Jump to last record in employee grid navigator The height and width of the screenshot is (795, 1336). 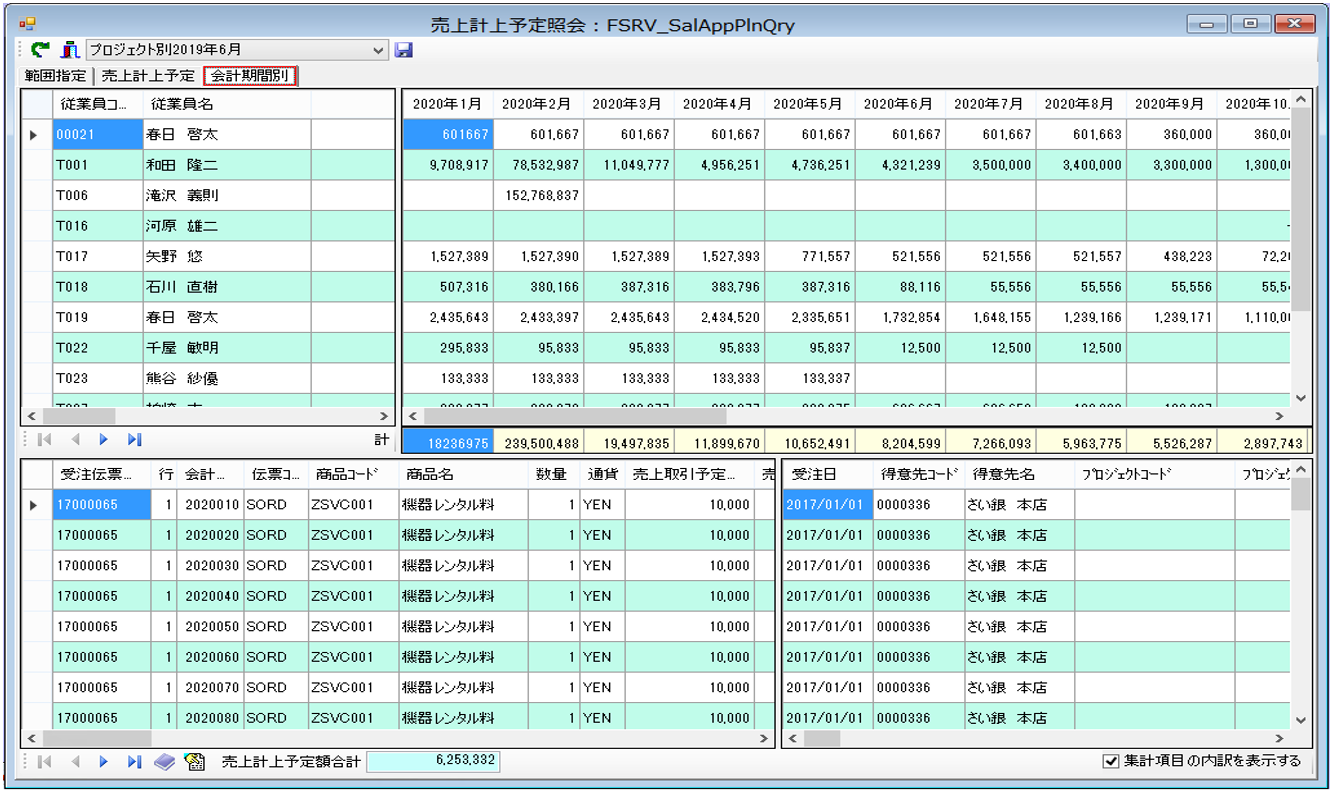tap(134, 439)
